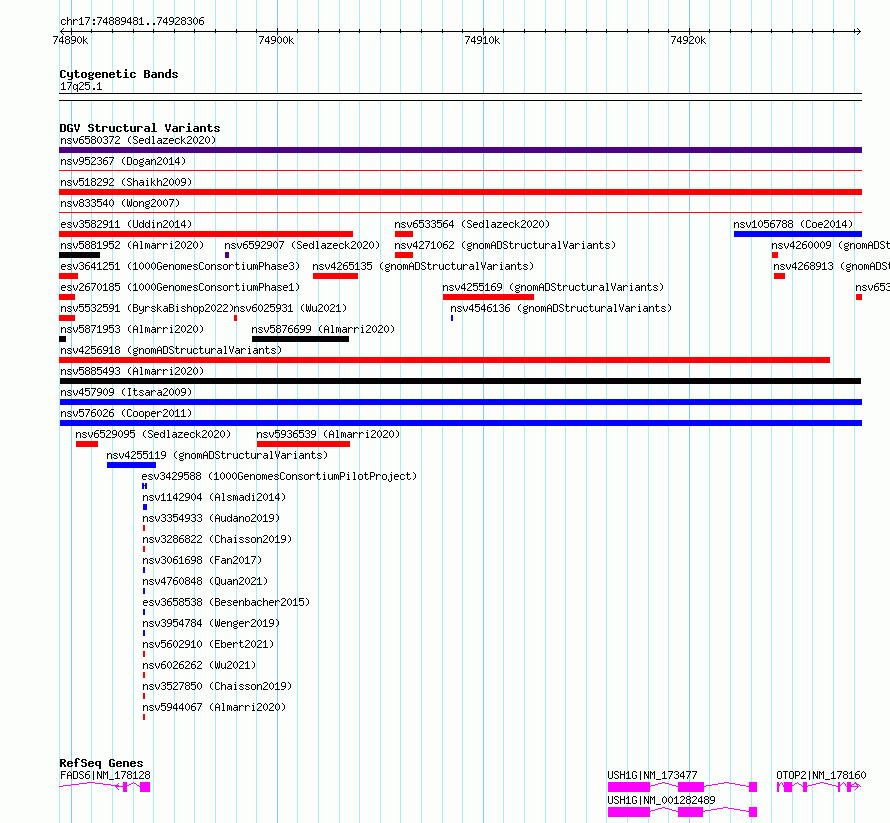This screenshot has width=890, height=823.
Task: Open esv3658538 (Besenbacher2015) variant
Action: click(226, 602)
